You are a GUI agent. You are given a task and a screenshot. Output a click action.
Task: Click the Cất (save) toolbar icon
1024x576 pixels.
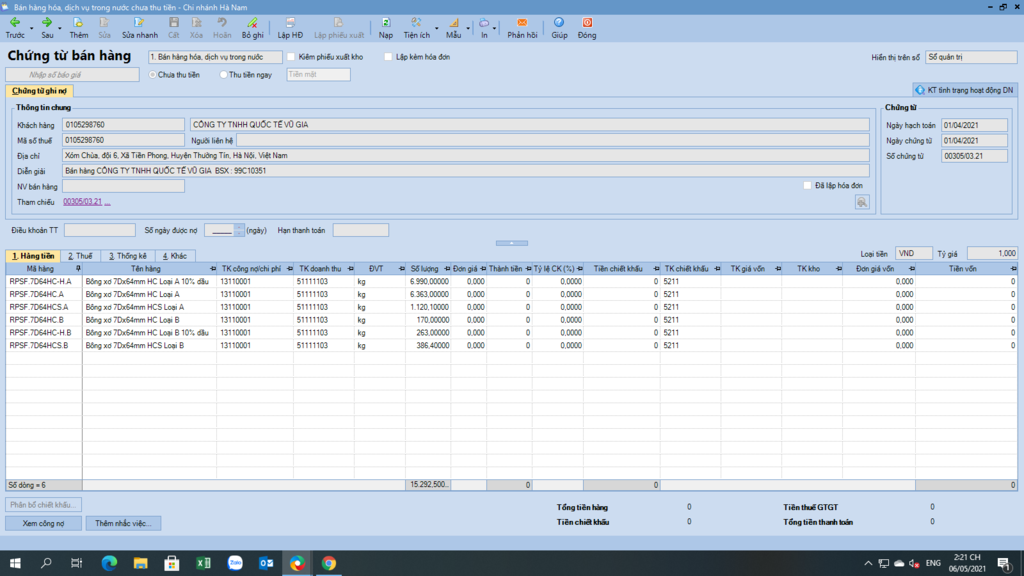point(173,28)
